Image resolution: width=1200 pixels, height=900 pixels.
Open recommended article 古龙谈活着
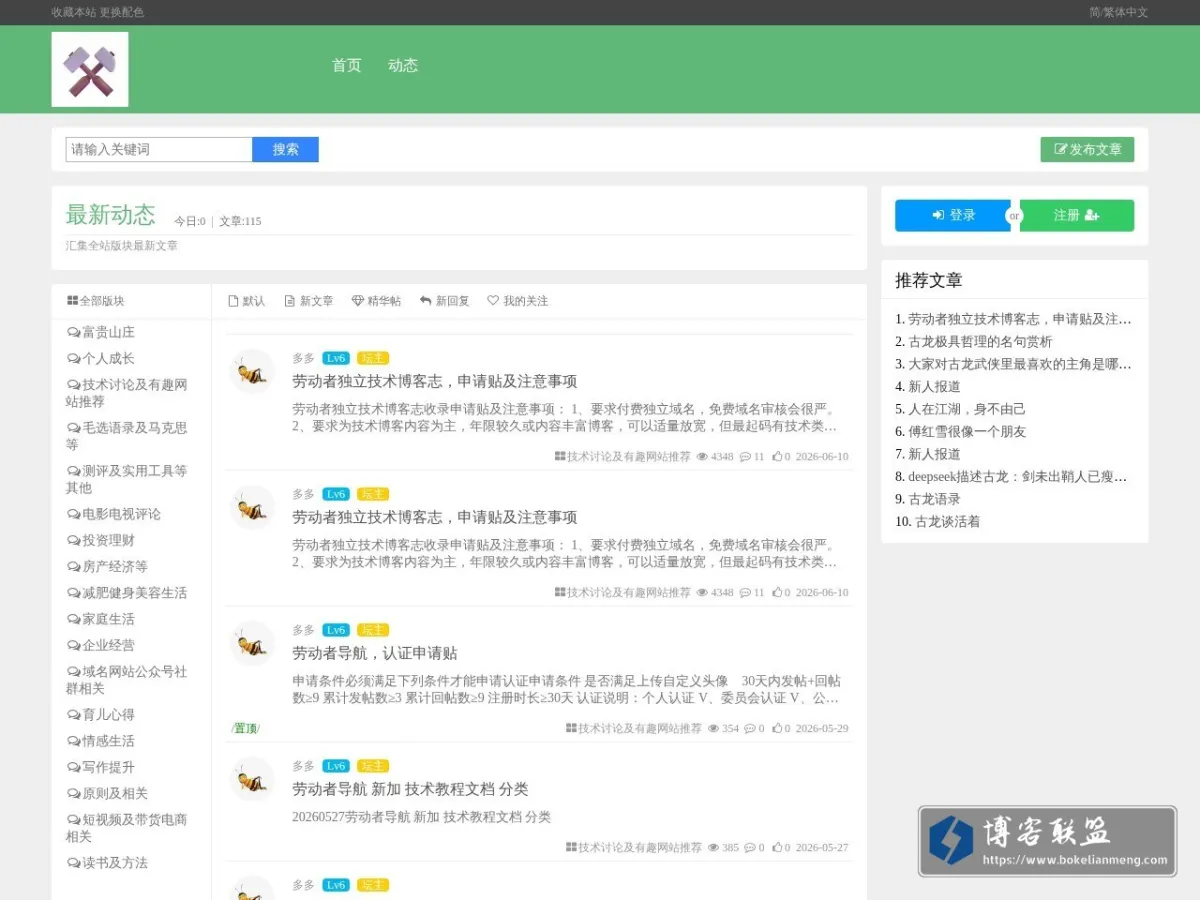(947, 521)
